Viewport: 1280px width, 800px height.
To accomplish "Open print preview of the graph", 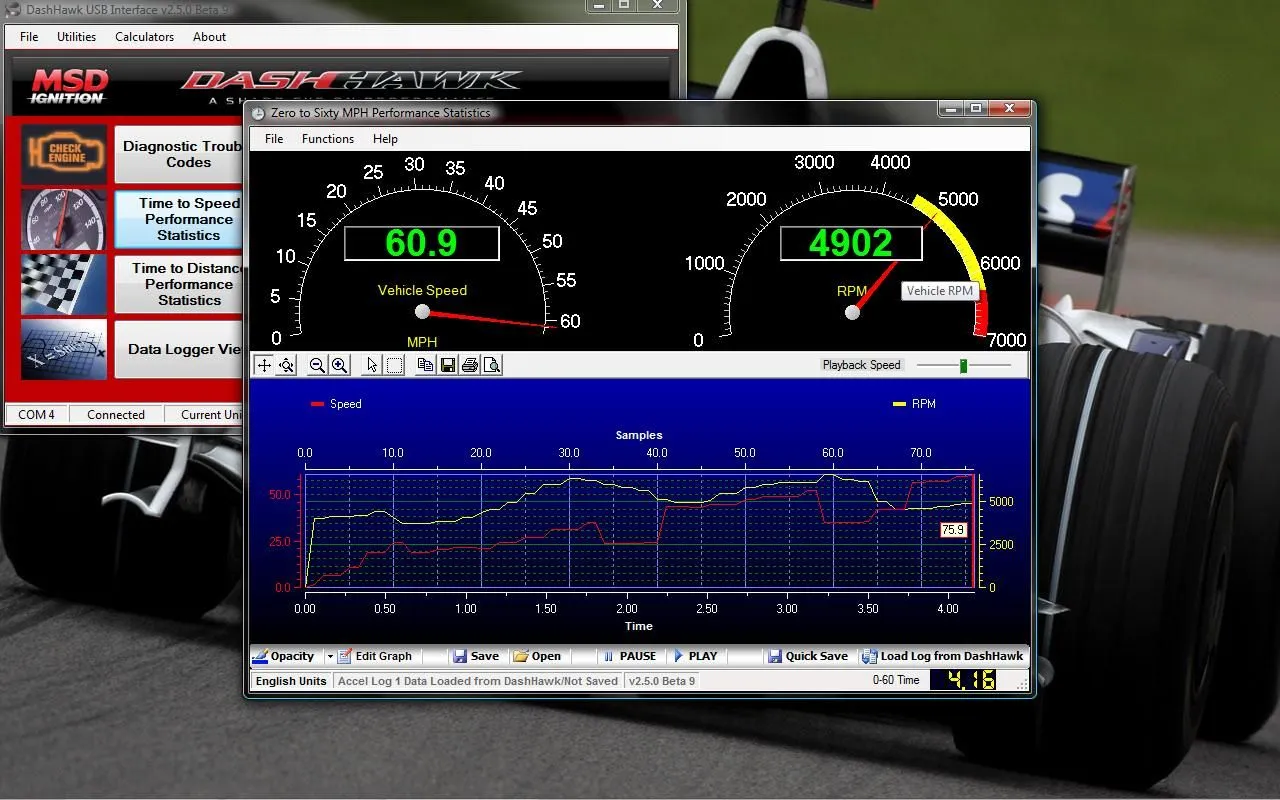I will coord(492,365).
